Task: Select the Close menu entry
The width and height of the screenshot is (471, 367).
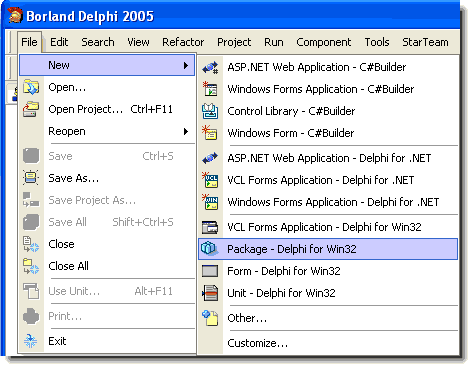Action: click(107, 244)
